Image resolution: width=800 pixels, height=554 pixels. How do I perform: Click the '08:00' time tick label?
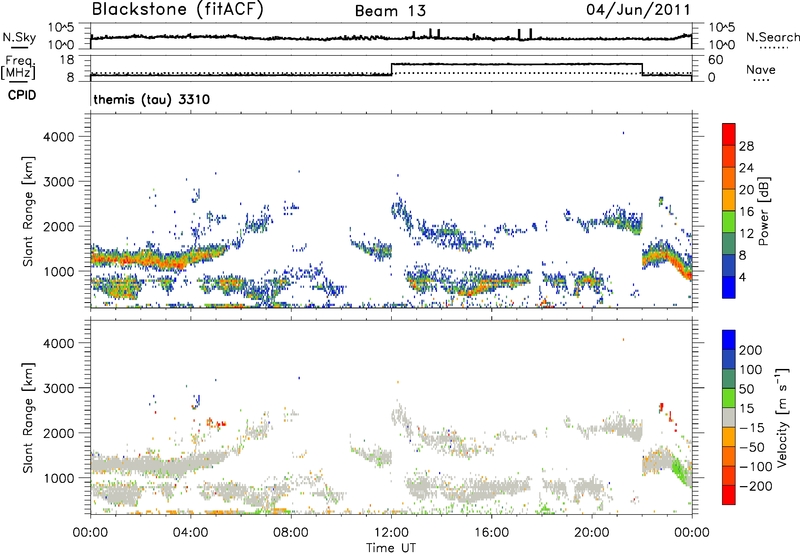click(x=291, y=533)
